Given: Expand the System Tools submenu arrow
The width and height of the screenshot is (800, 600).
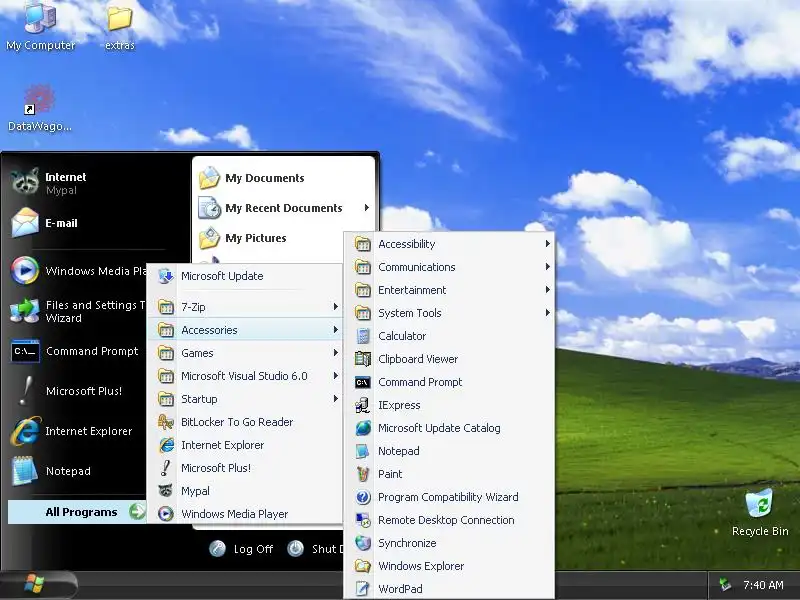Looking at the screenshot, I should pos(547,312).
